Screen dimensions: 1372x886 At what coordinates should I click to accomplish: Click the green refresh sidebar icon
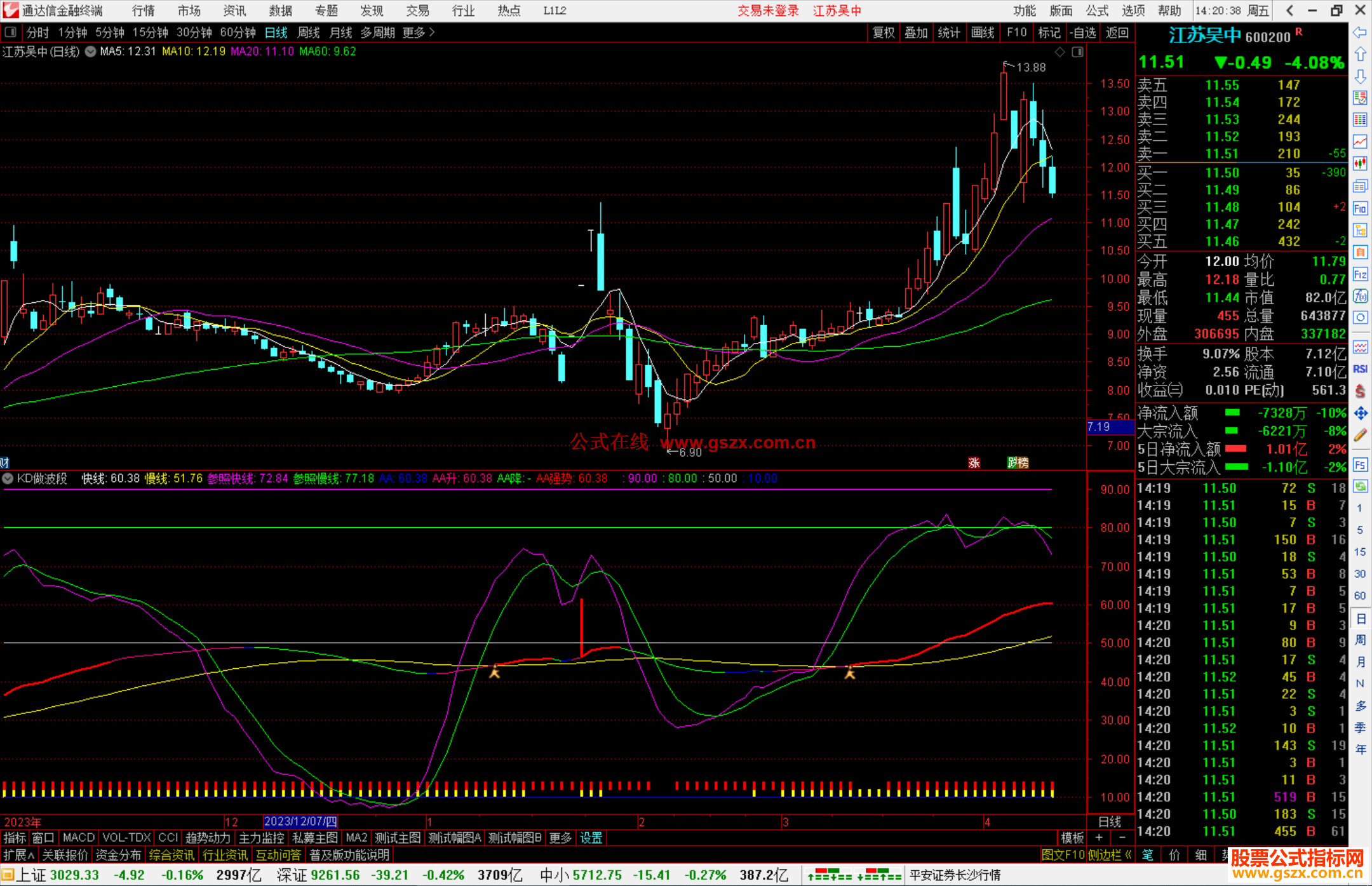click(x=1360, y=487)
